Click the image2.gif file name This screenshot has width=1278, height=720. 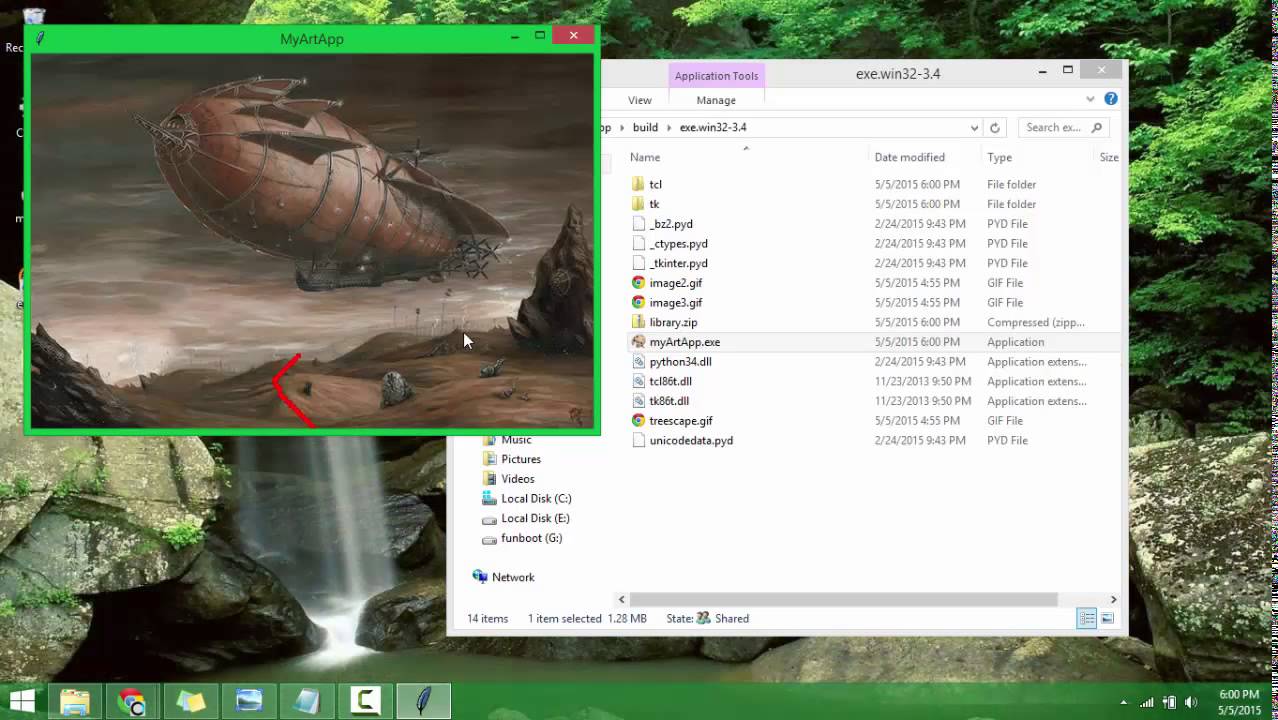[676, 283]
